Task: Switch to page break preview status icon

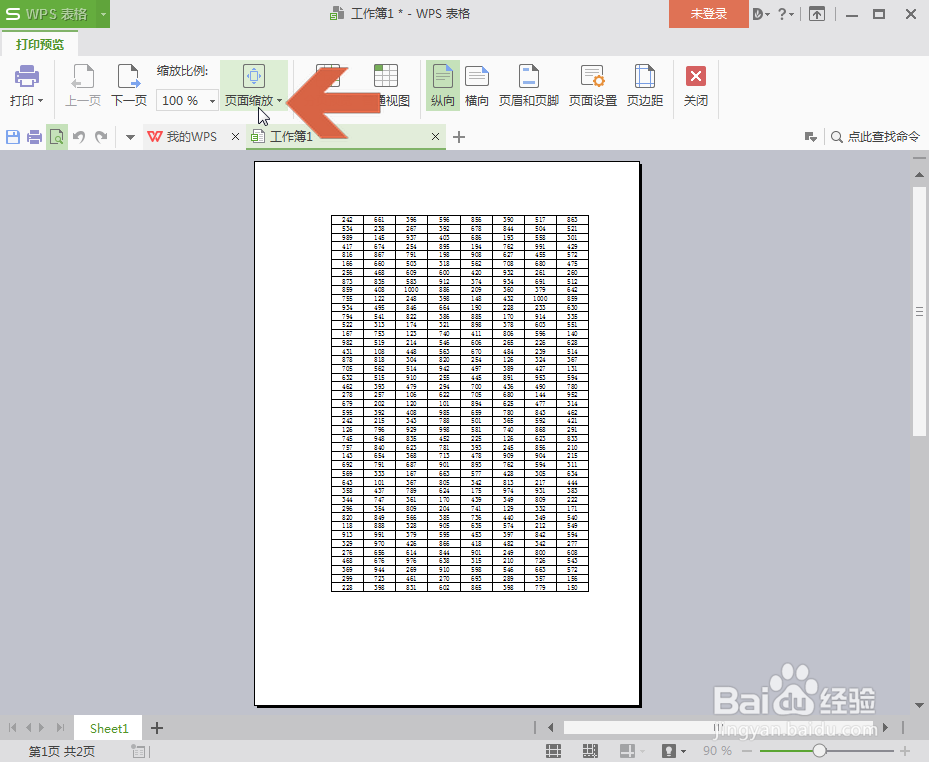Action: 590,751
